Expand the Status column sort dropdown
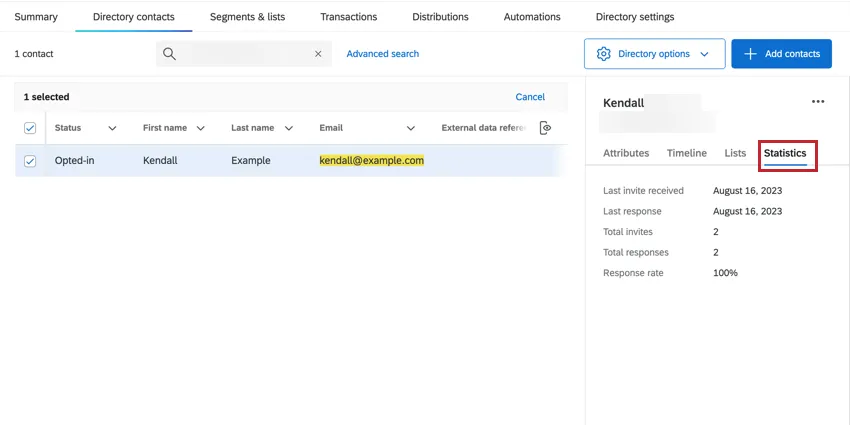This screenshot has height=425, width=850. click(112, 128)
